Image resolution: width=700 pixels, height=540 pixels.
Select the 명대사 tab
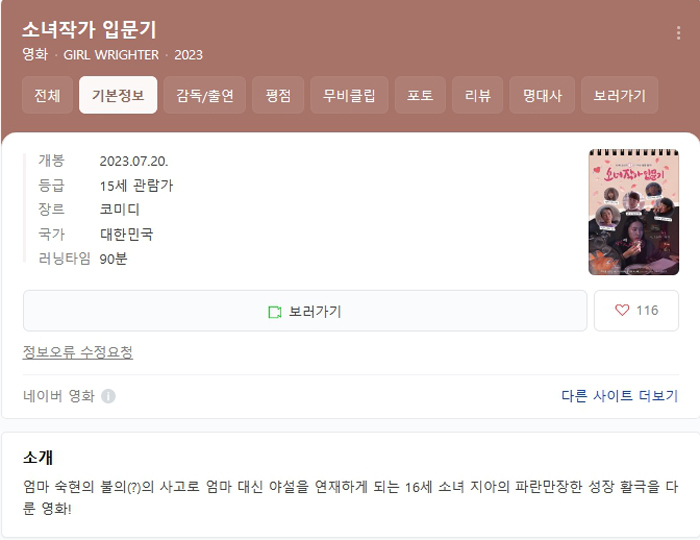(x=542, y=95)
